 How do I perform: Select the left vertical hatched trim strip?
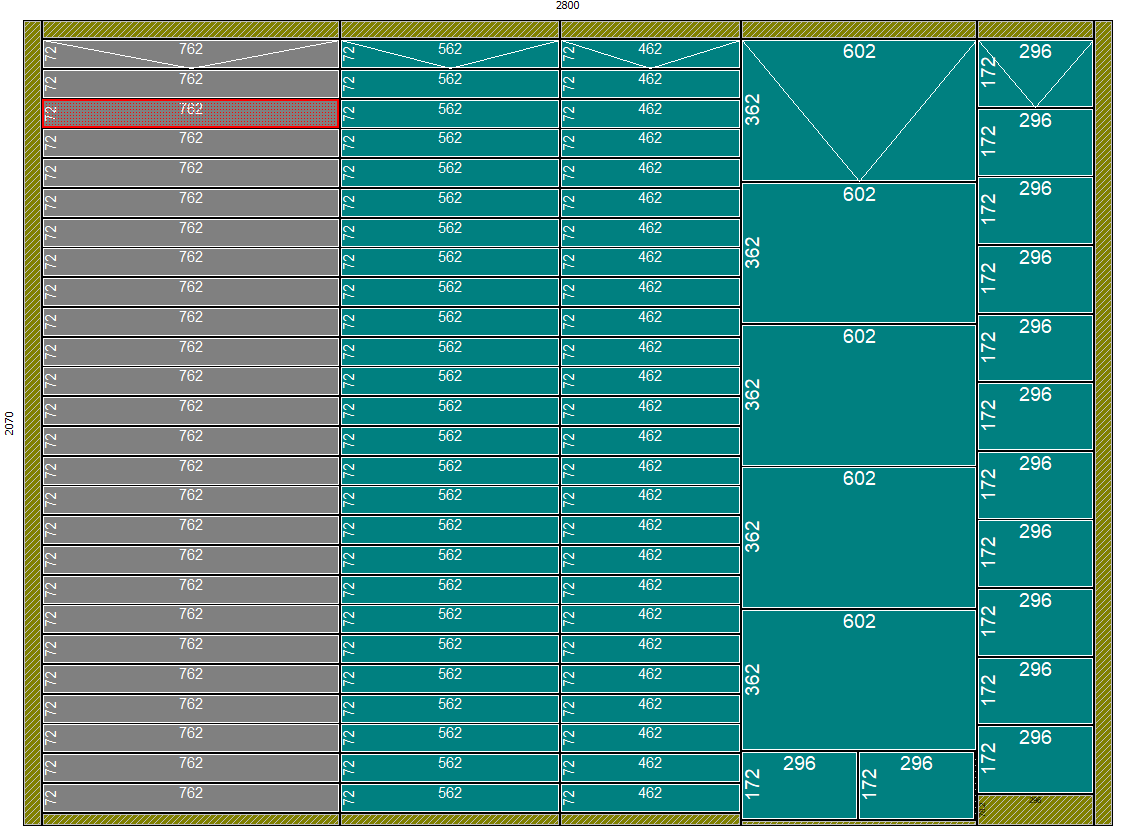(32, 423)
